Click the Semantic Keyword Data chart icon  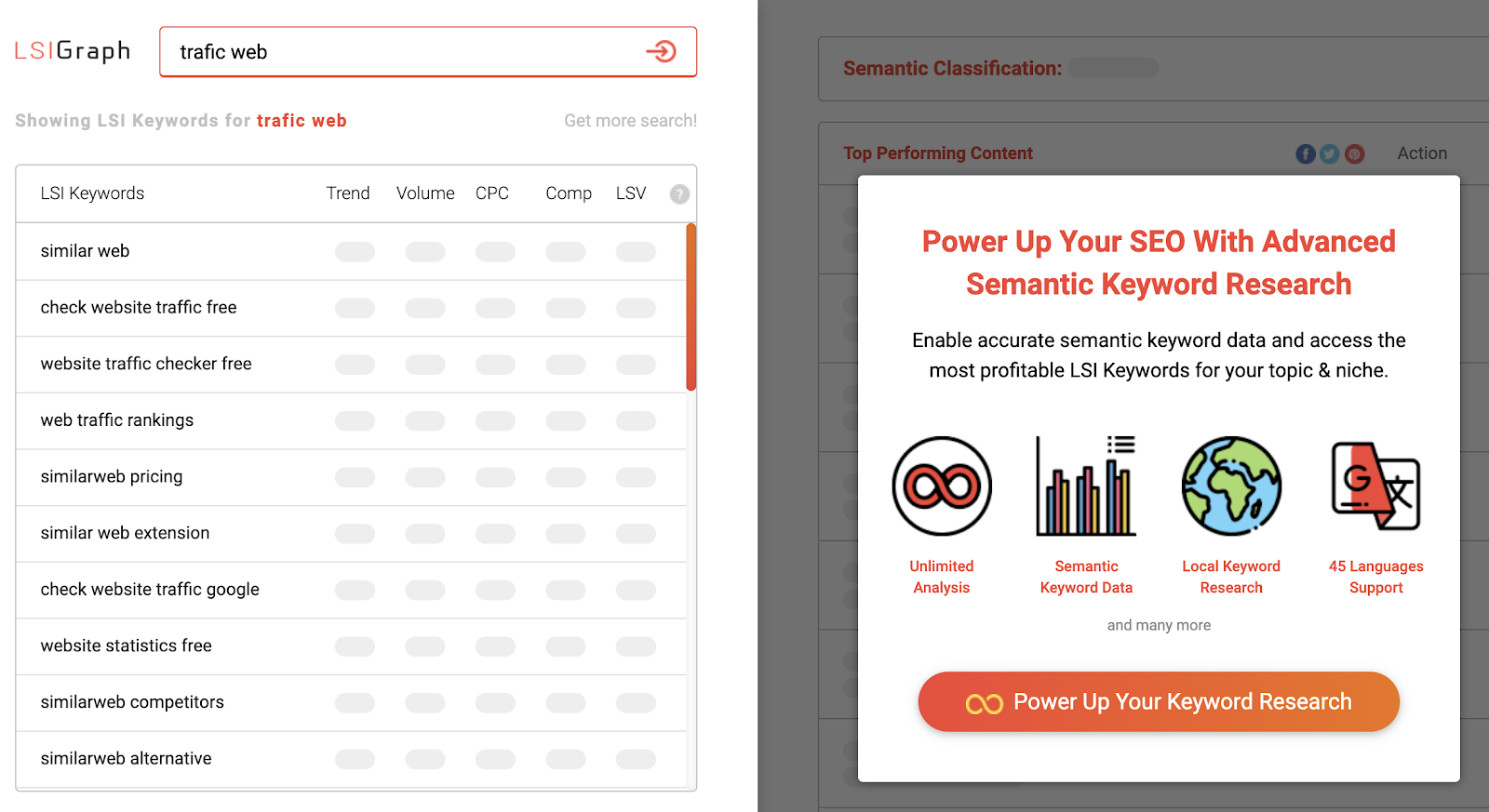click(1086, 486)
